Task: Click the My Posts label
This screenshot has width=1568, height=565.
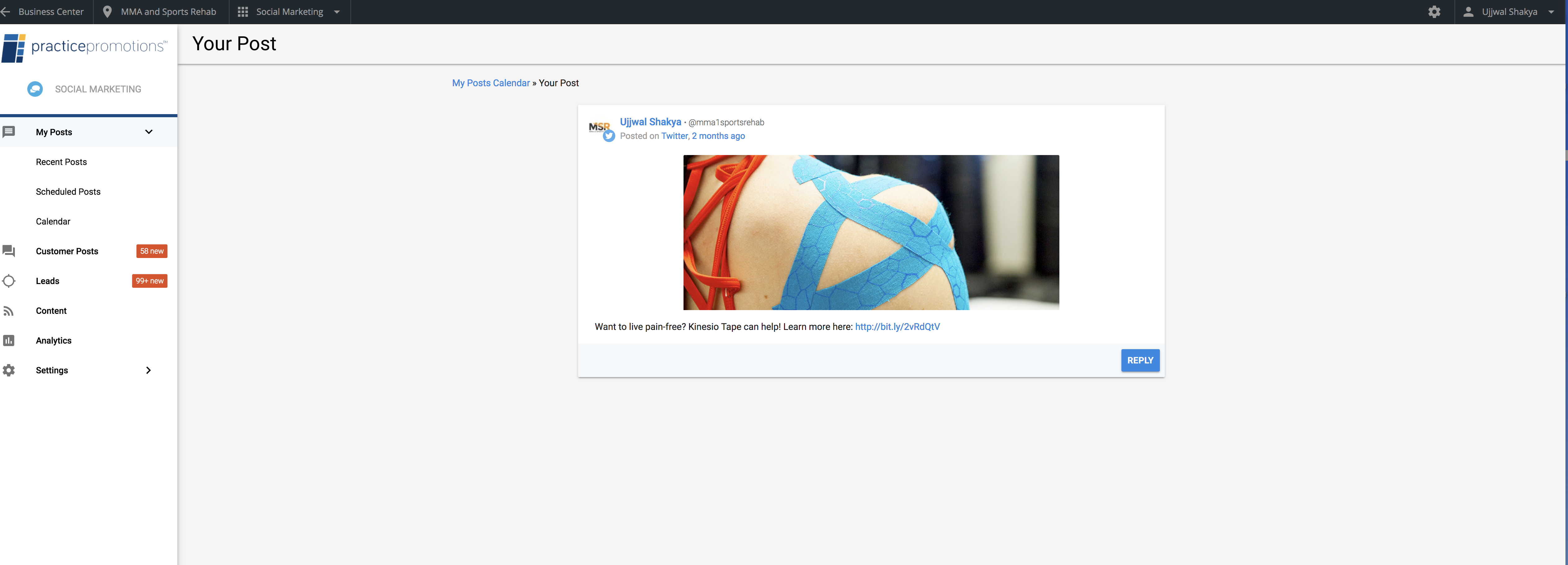Action: (x=54, y=132)
